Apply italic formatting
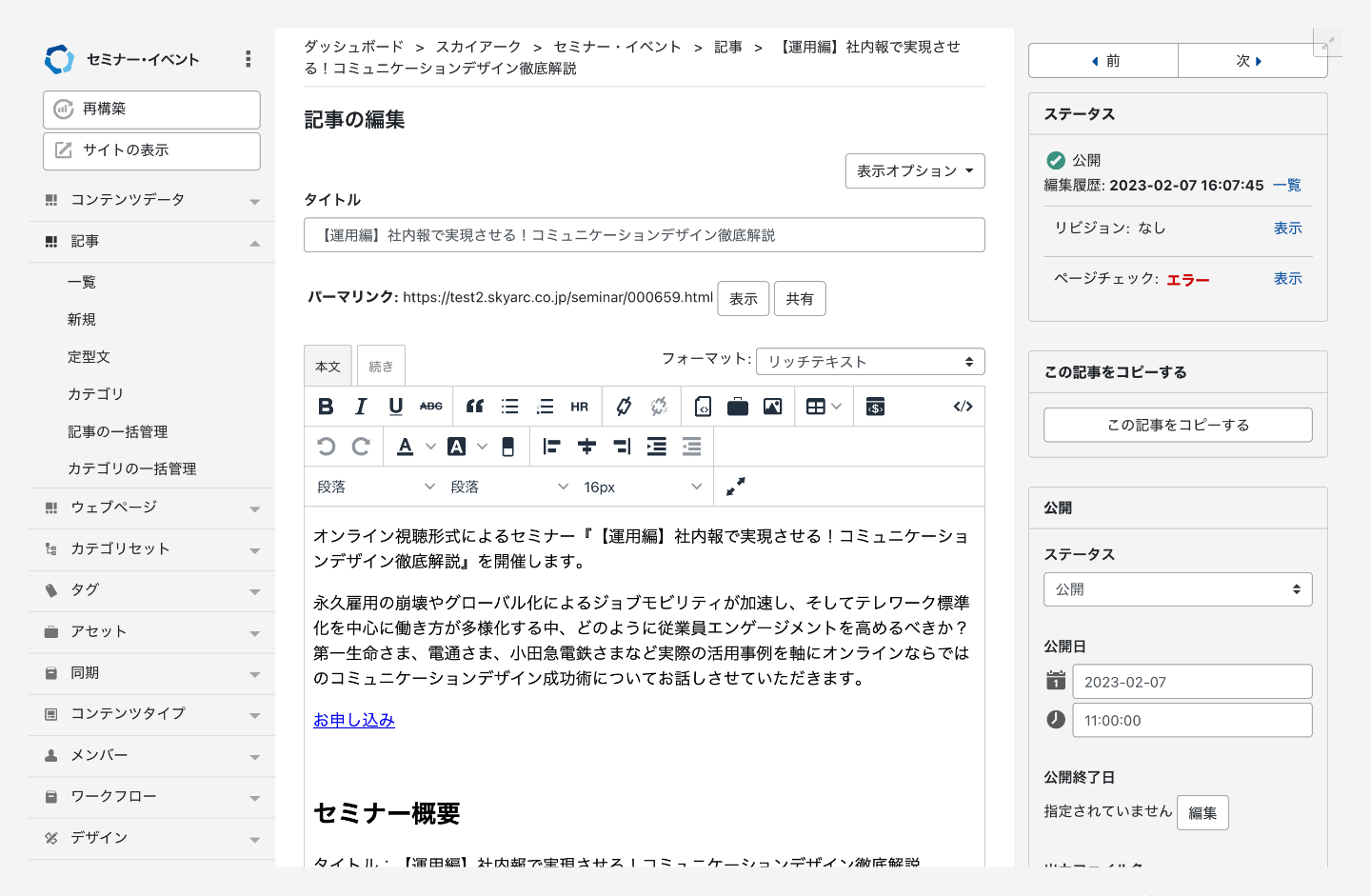This screenshot has width=1371, height=896. (361, 407)
